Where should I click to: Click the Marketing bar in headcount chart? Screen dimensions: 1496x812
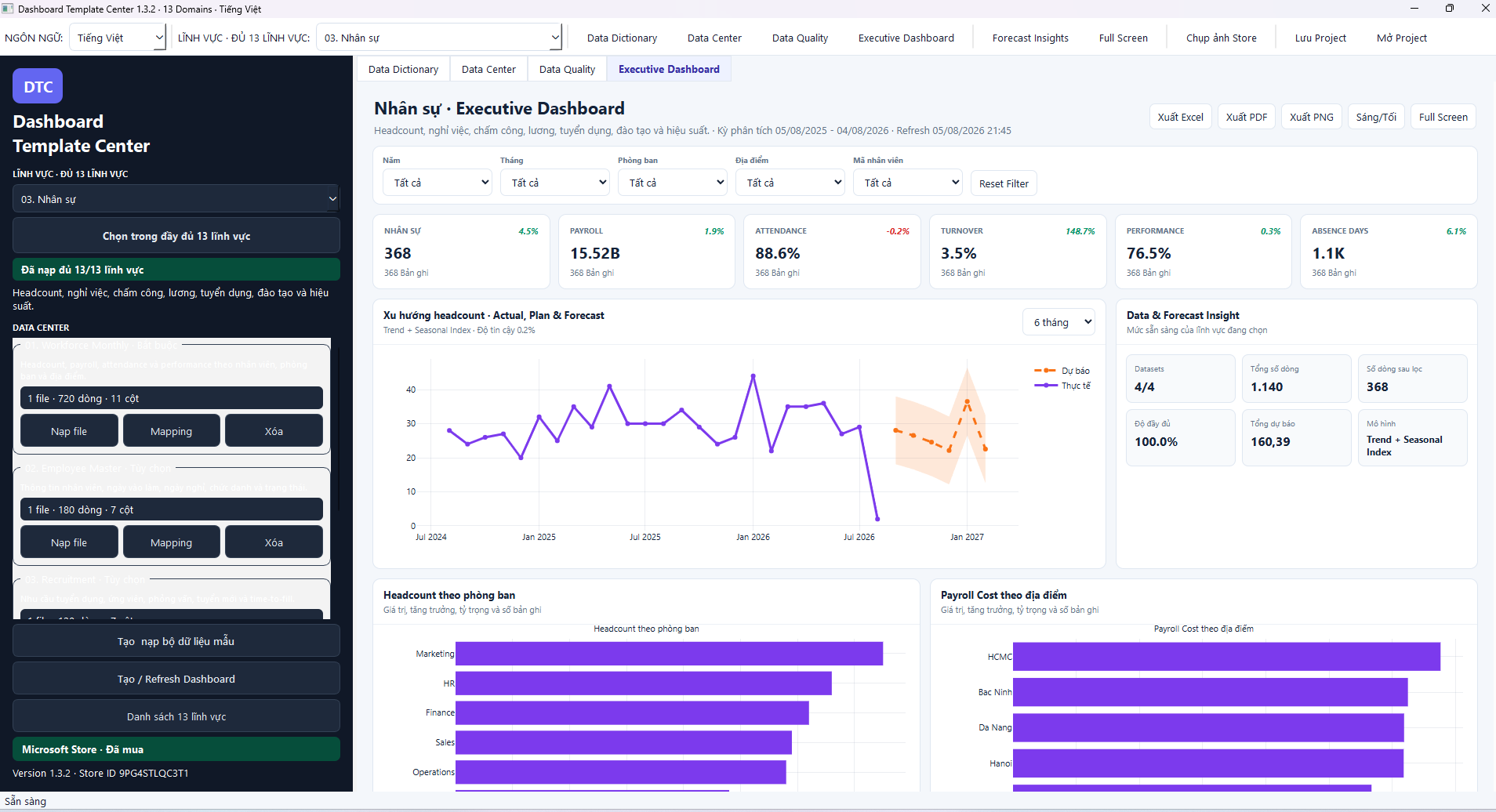tap(669, 654)
